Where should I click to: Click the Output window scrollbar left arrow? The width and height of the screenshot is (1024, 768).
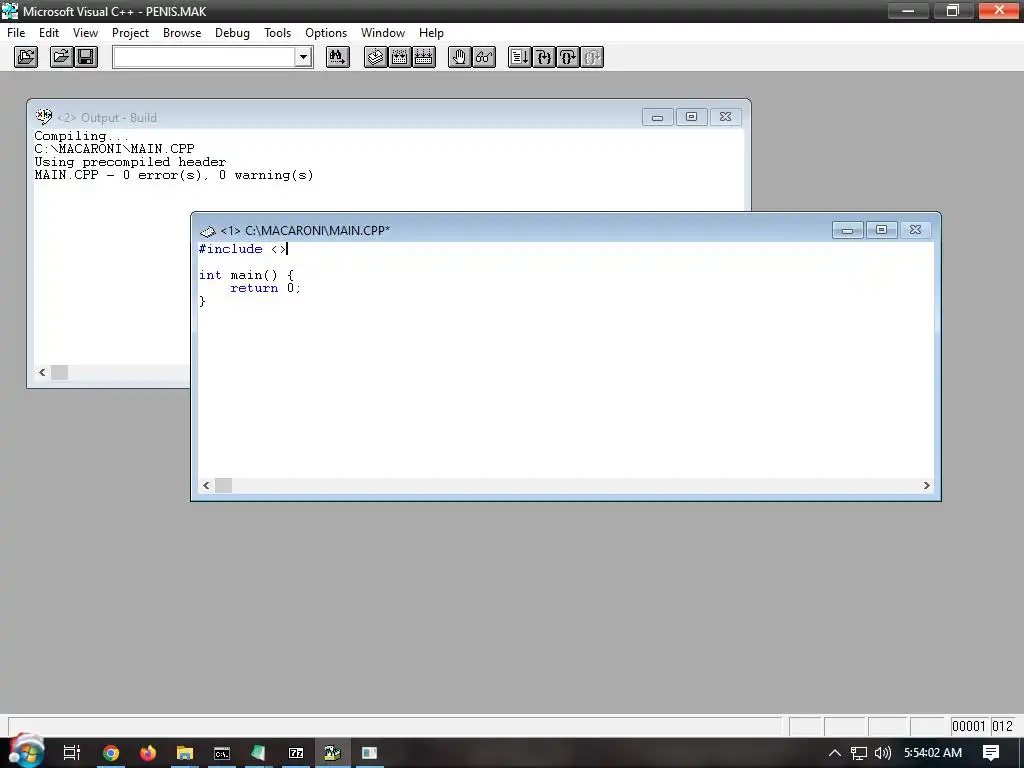pyautogui.click(x=42, y=372)
